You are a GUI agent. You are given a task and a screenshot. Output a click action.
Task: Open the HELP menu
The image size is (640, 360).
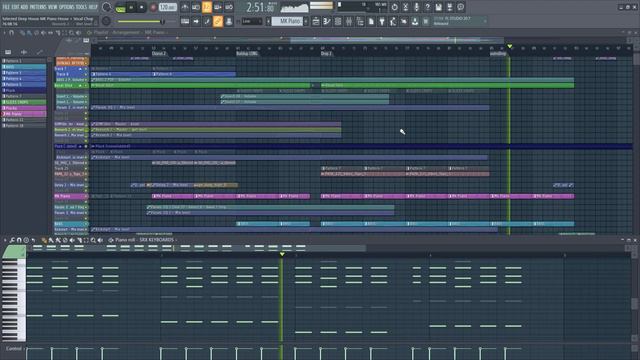[x=93, y=7]
